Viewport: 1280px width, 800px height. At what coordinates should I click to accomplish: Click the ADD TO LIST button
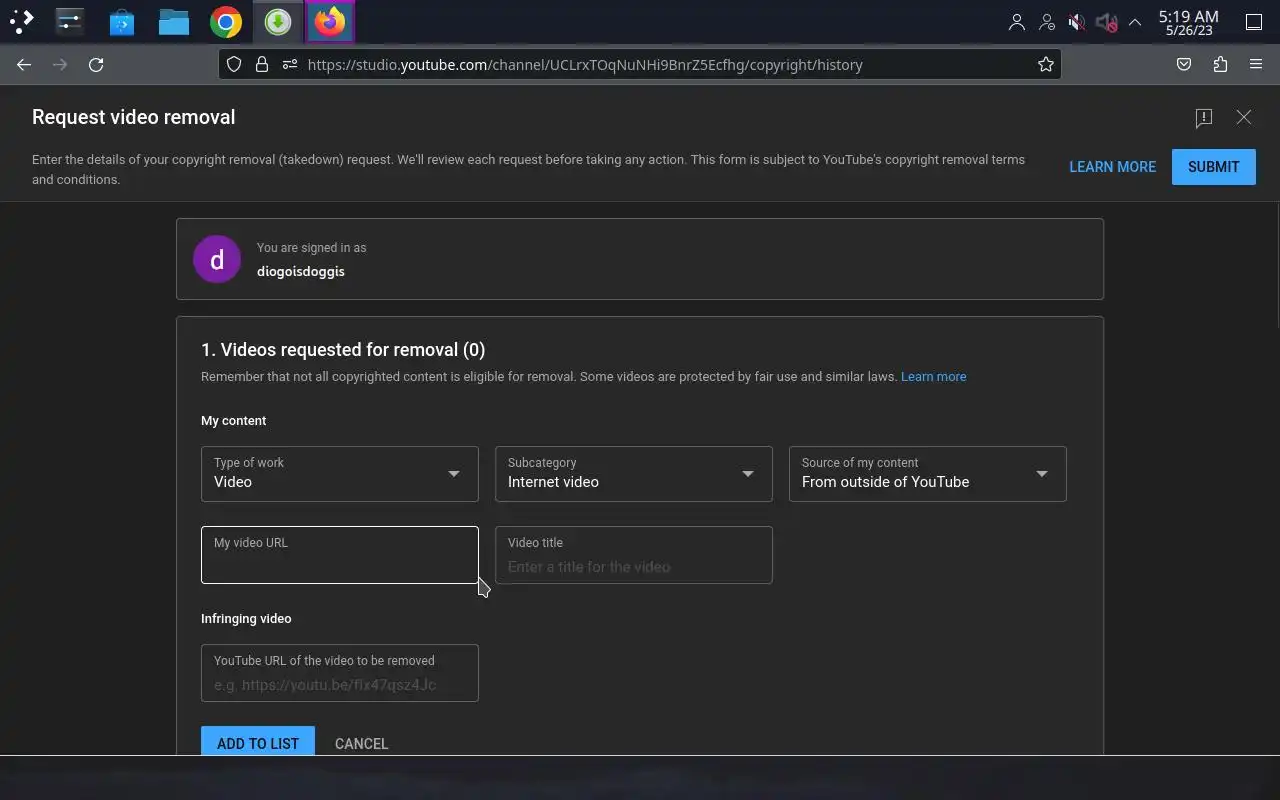click(258, 741)
